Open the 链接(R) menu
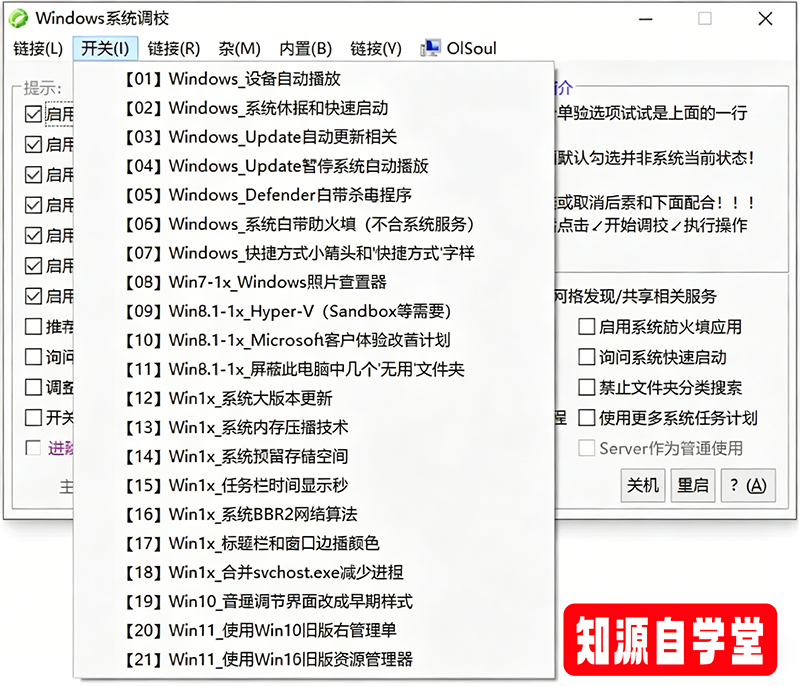The width and height of the screenshot is (800, 686). (x=173, y=48)
